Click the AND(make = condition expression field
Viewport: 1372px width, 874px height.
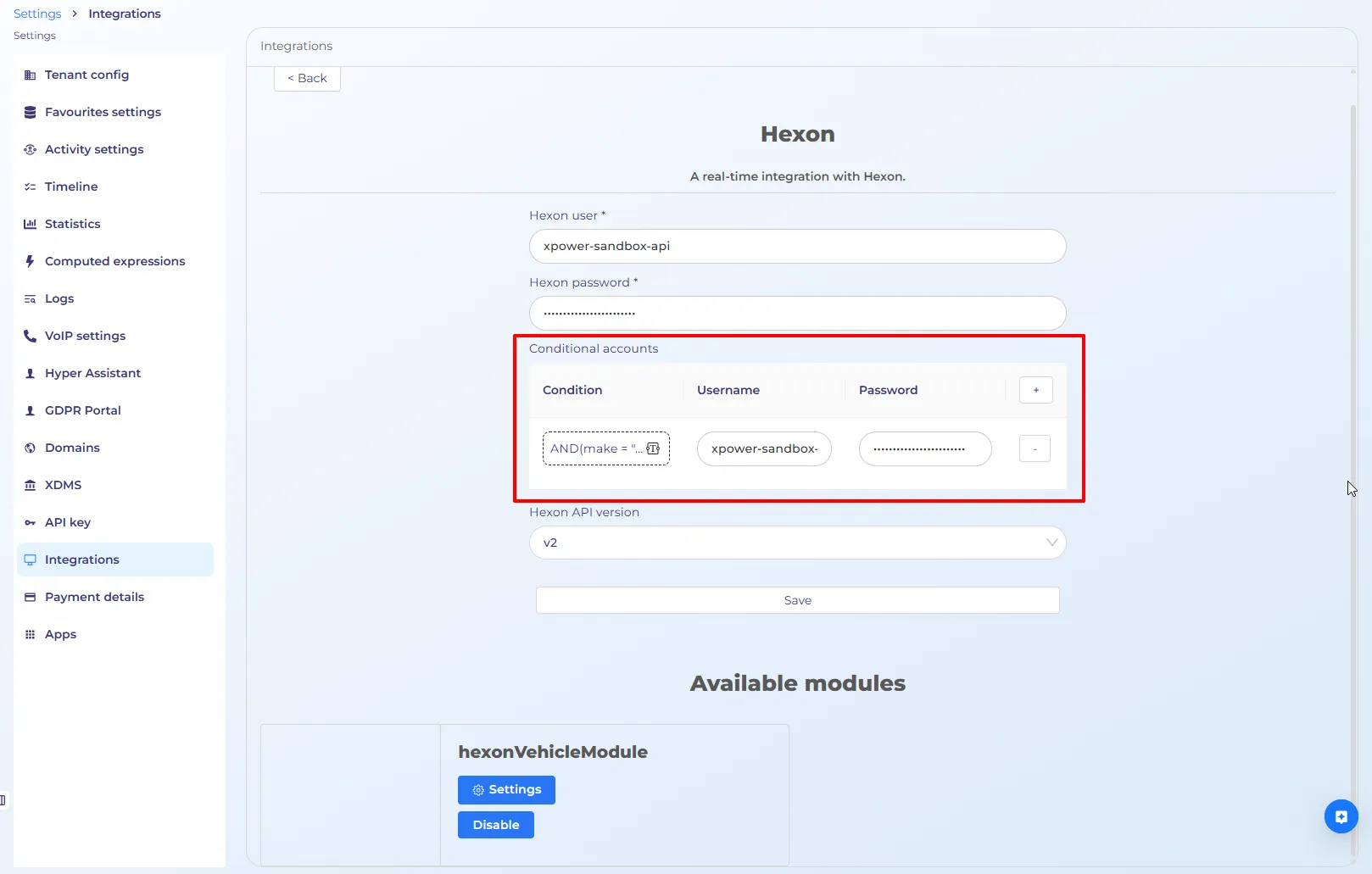(605, 448)
